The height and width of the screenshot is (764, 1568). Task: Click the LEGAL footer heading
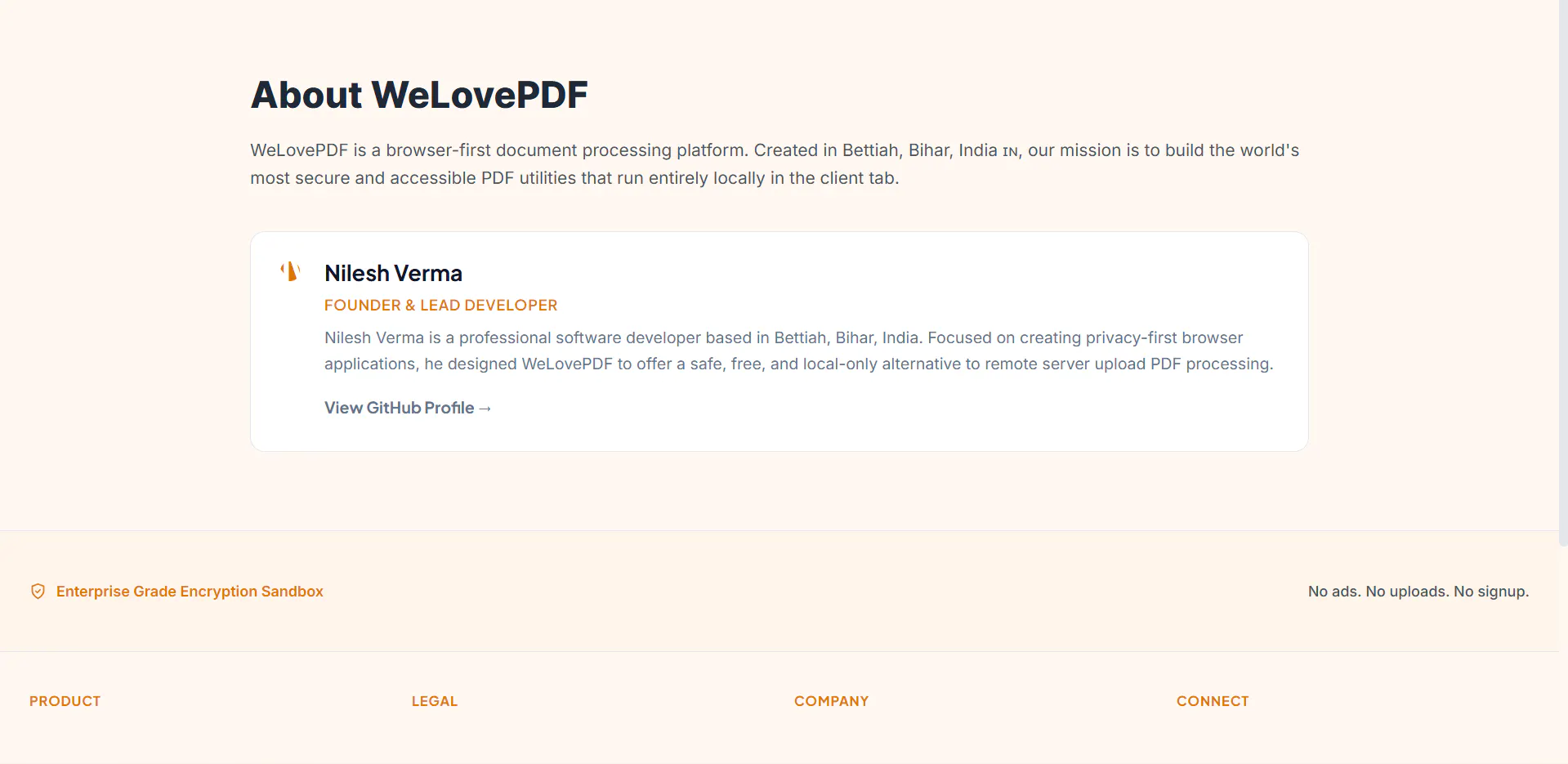435,701
